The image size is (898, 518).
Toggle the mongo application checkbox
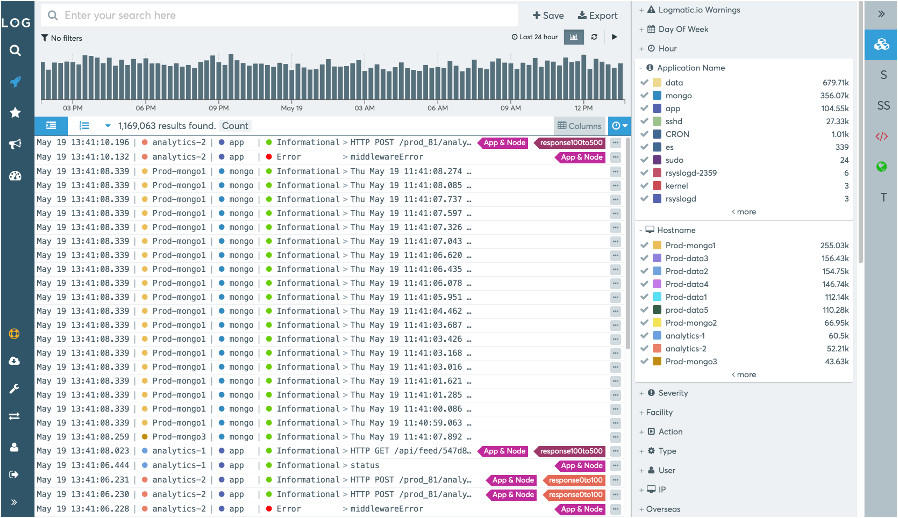[x=644, y=95]
